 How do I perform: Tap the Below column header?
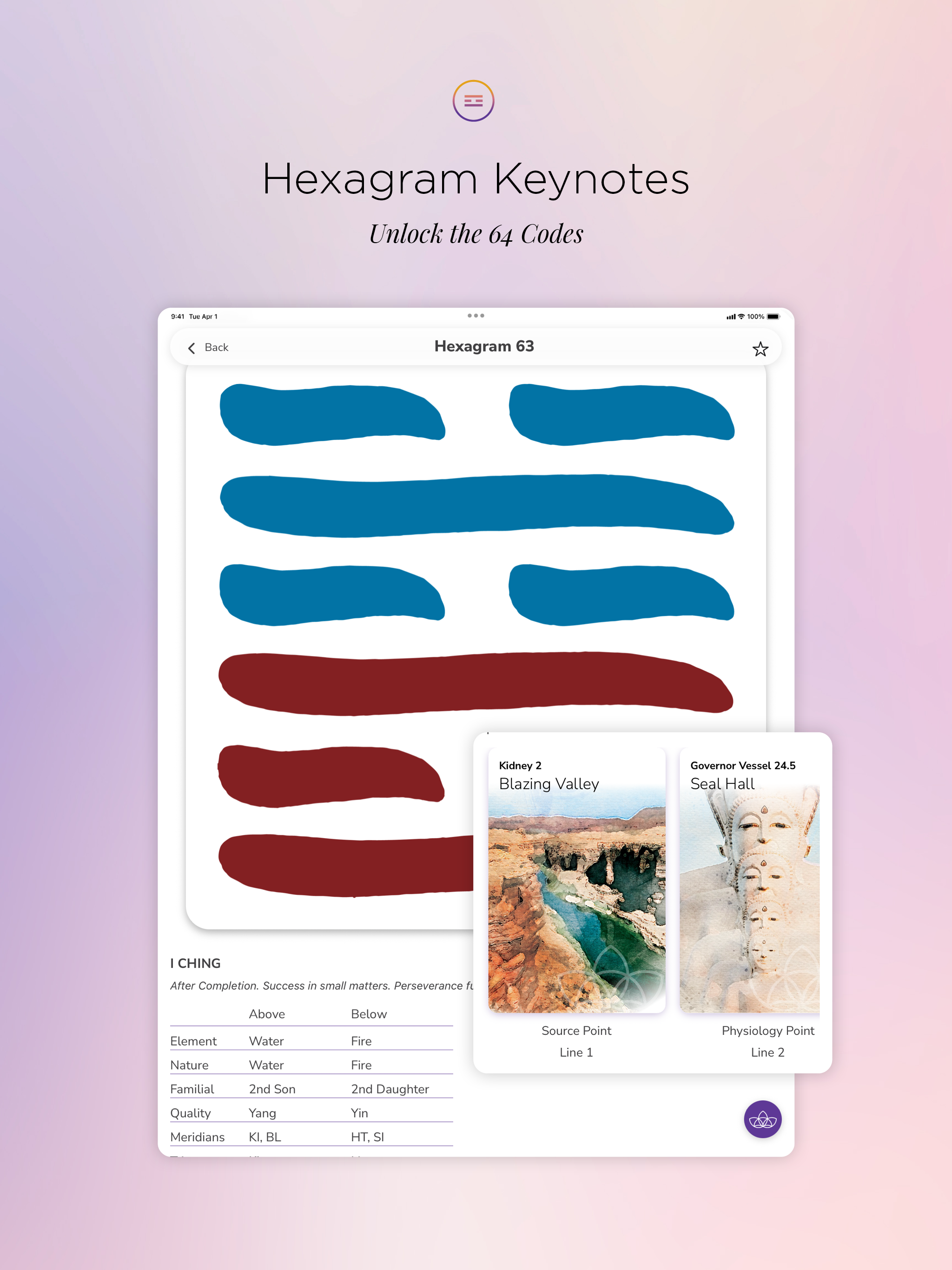pos(369,1014)
